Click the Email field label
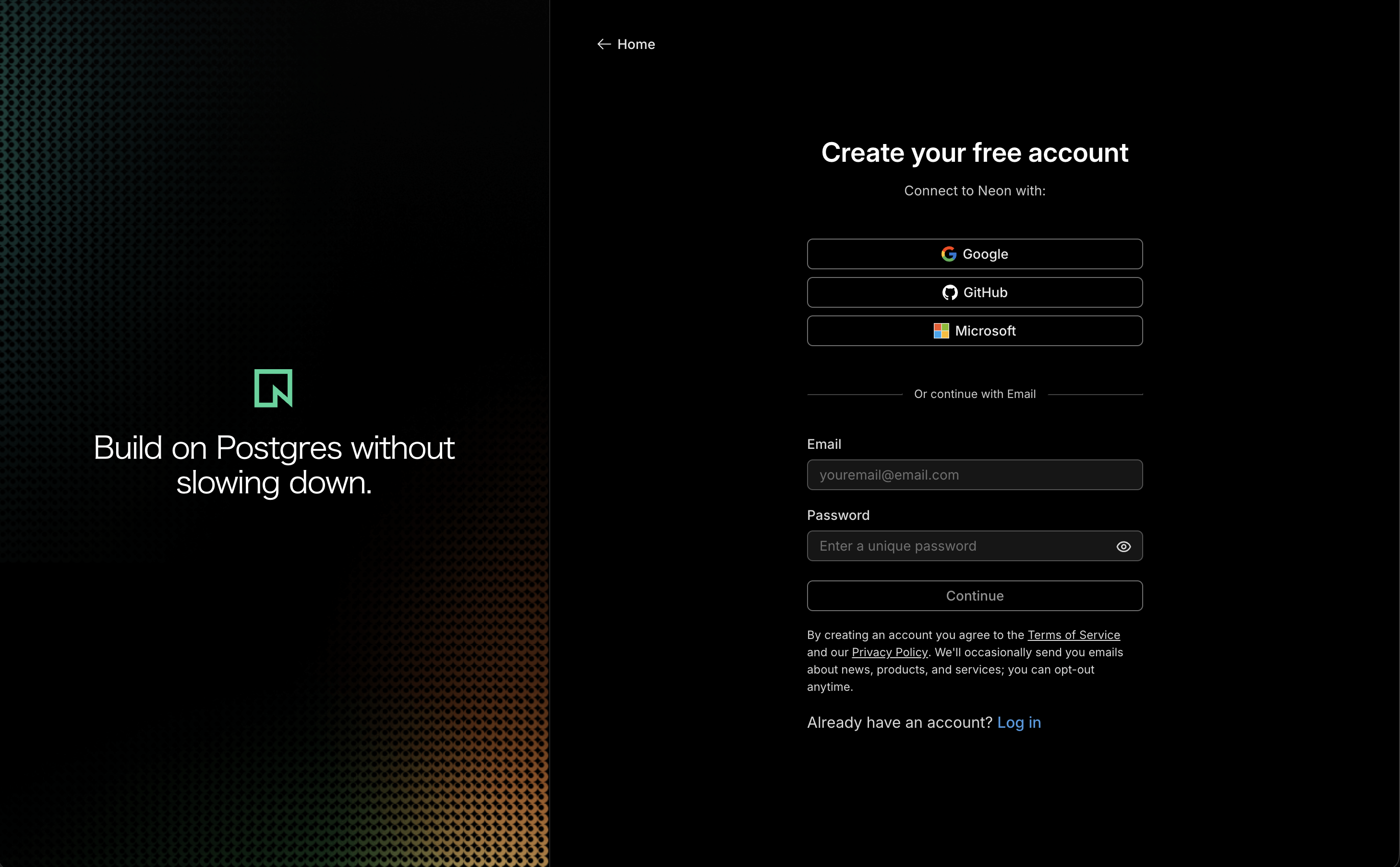This screenshot has width=1400, height=867. [824, 445]
